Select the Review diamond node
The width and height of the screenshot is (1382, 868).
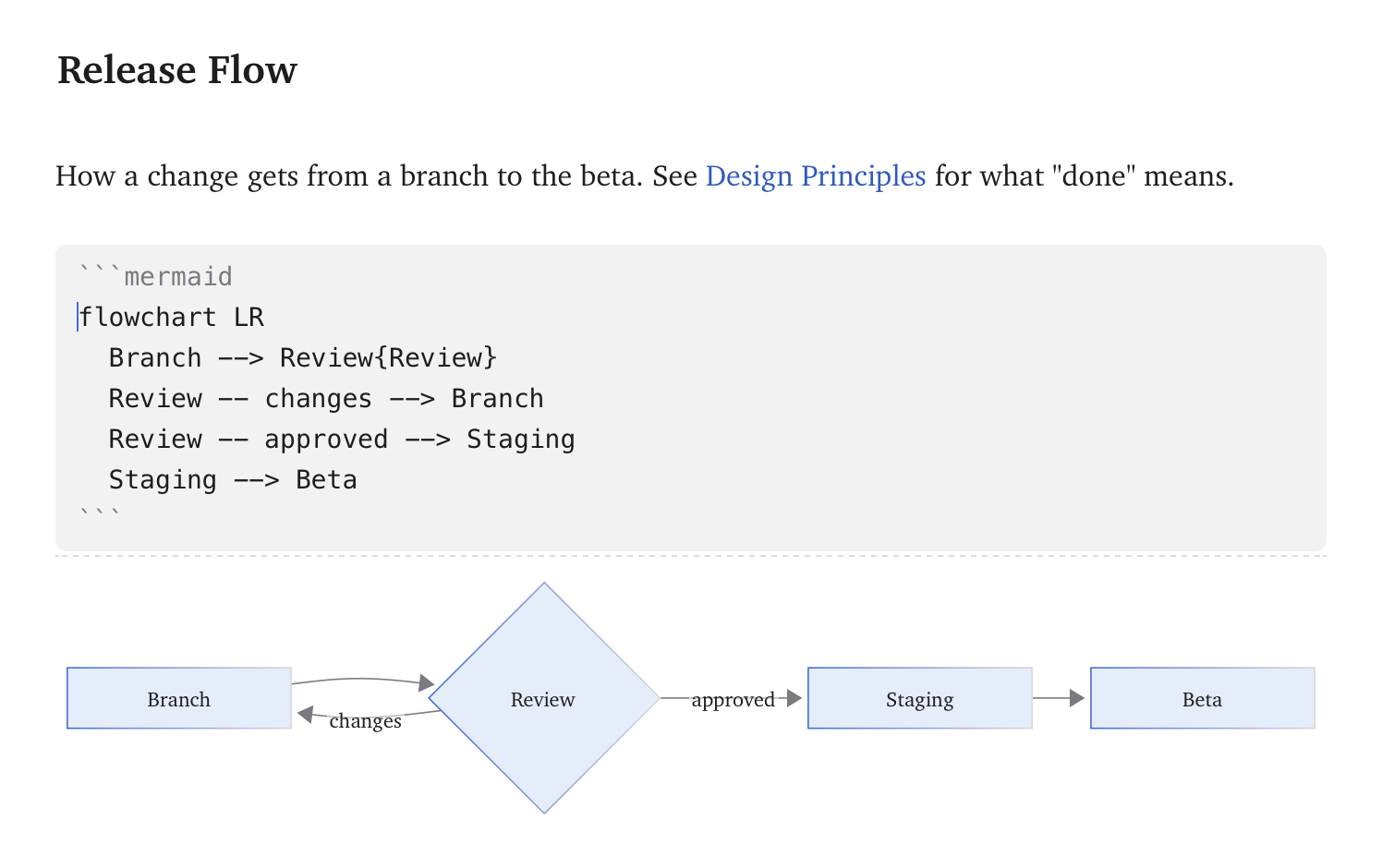[544, 698]
